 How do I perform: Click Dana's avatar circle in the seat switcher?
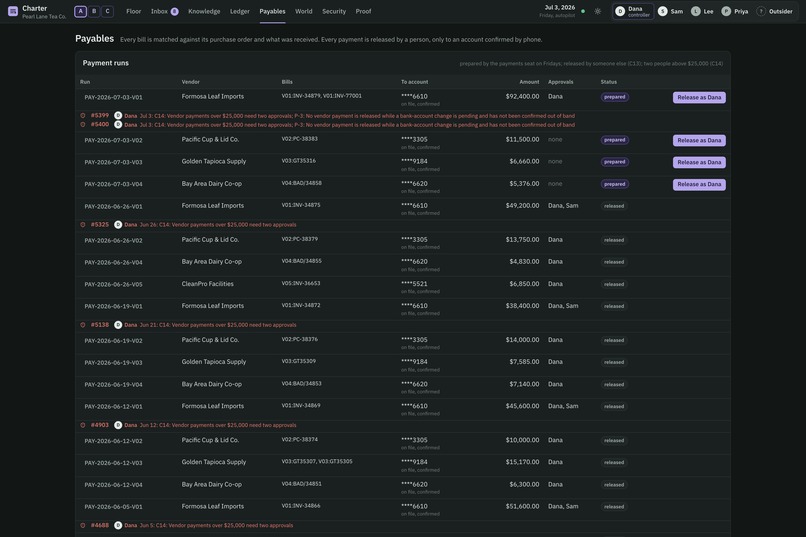click(x=620, y=11)
